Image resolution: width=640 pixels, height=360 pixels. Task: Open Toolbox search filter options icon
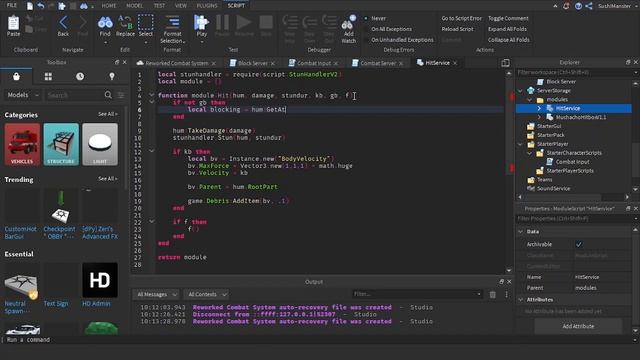[x=121, y=95]
